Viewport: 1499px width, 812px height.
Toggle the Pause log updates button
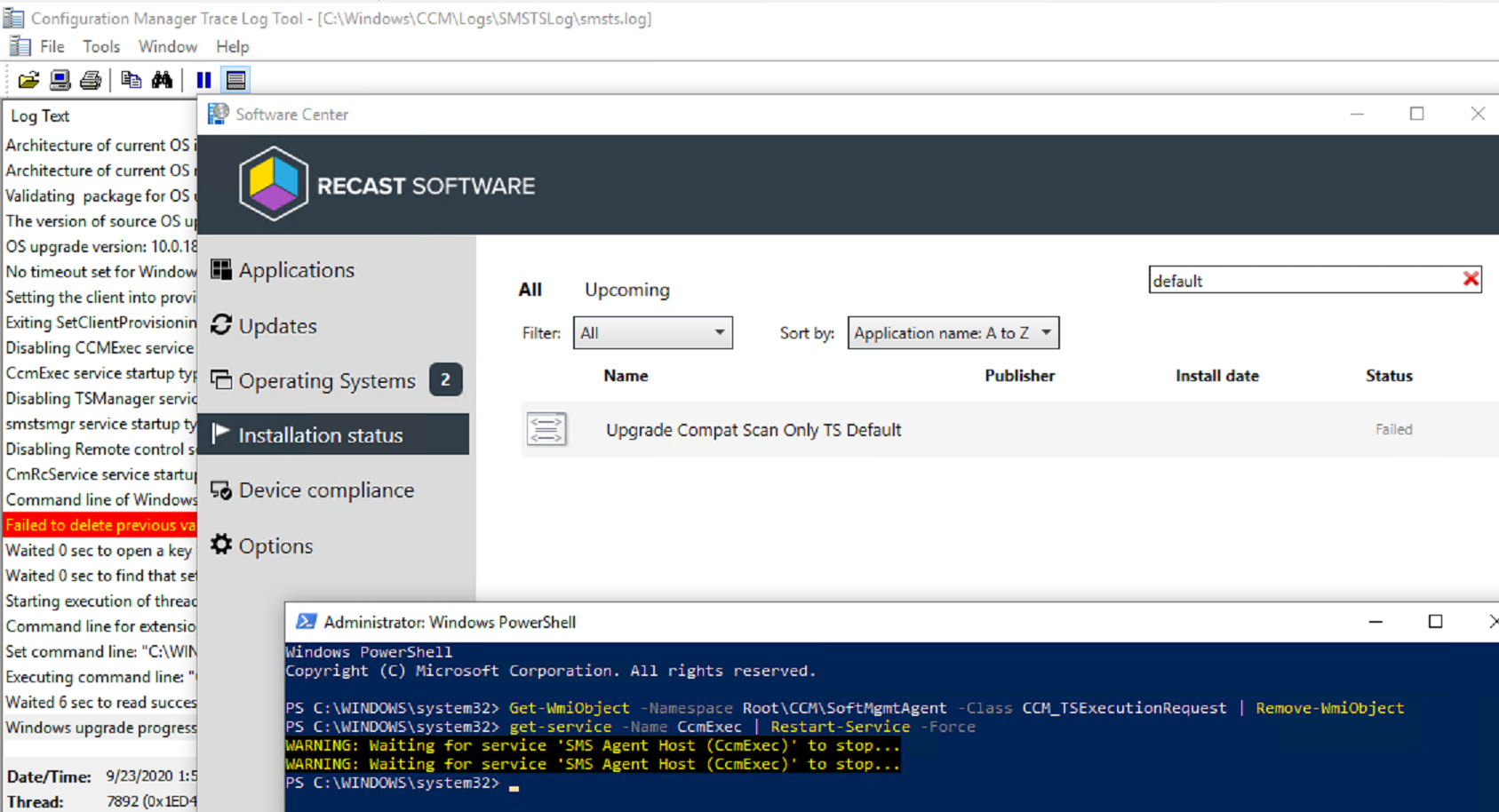(x=203, y=80)
